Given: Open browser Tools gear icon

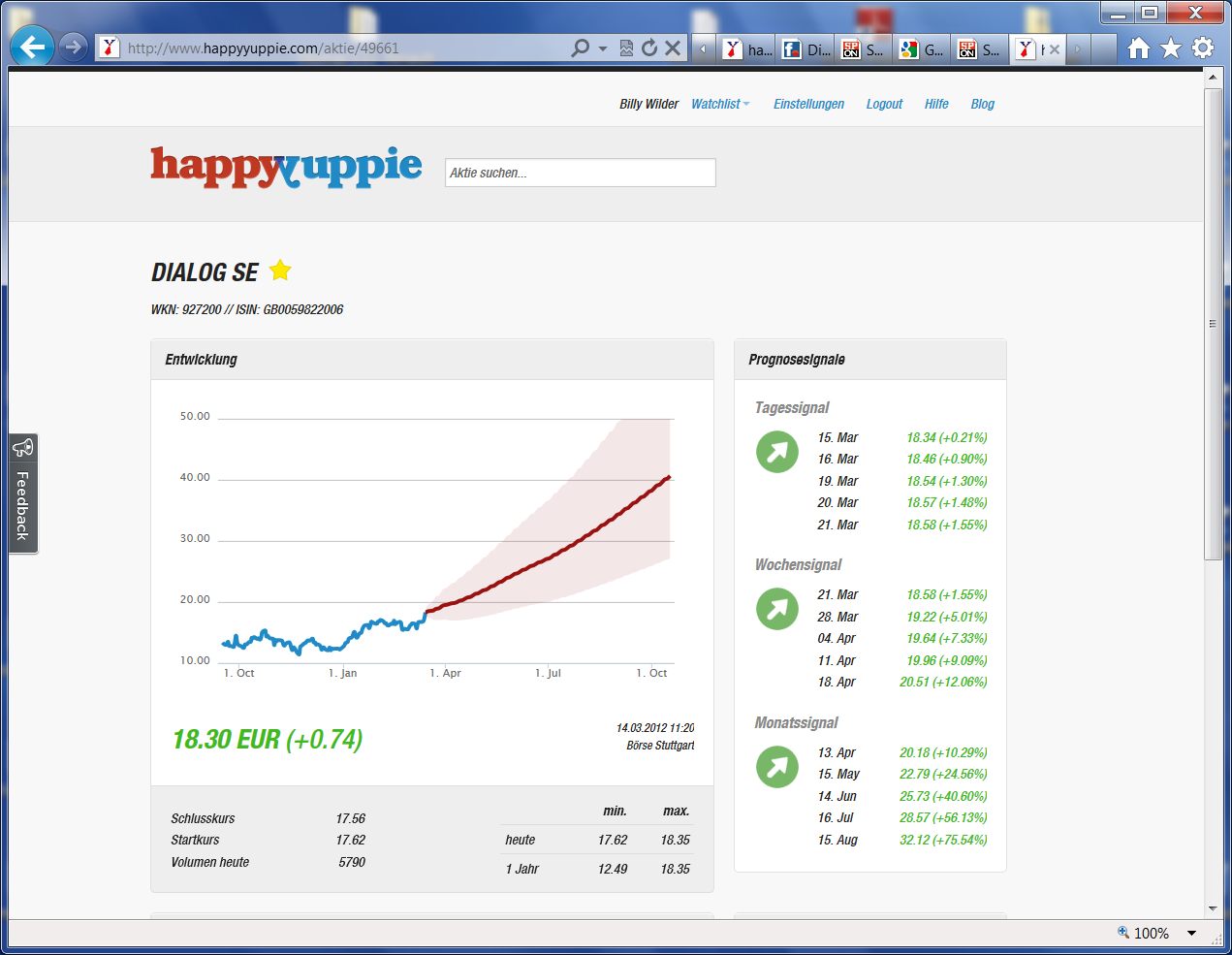Looking at the screenshot, I should [x=1203, y=48].
